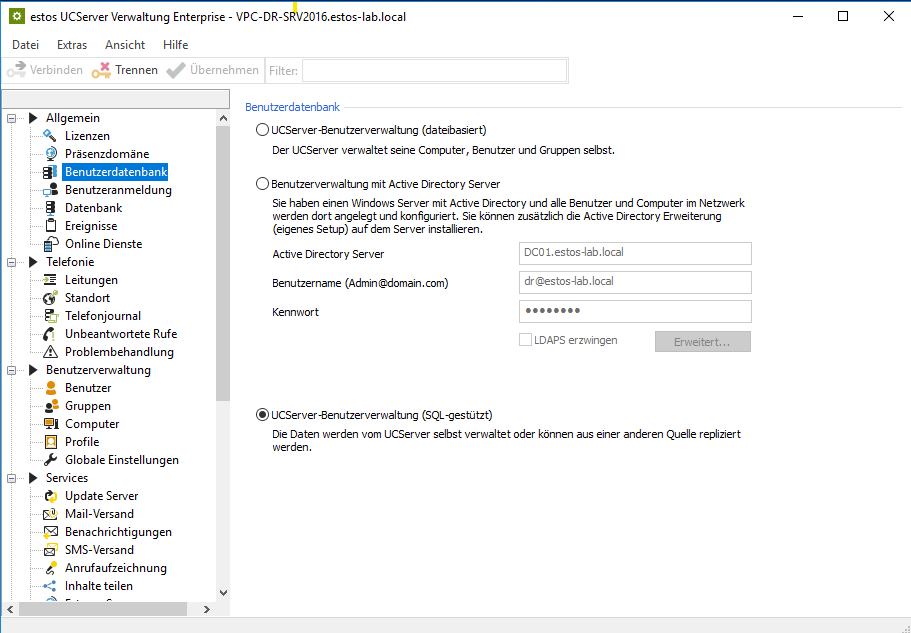Select UCServer-Benutzerverwaltung (SQL-gestützt) radio option

click(x=263, y=415)
